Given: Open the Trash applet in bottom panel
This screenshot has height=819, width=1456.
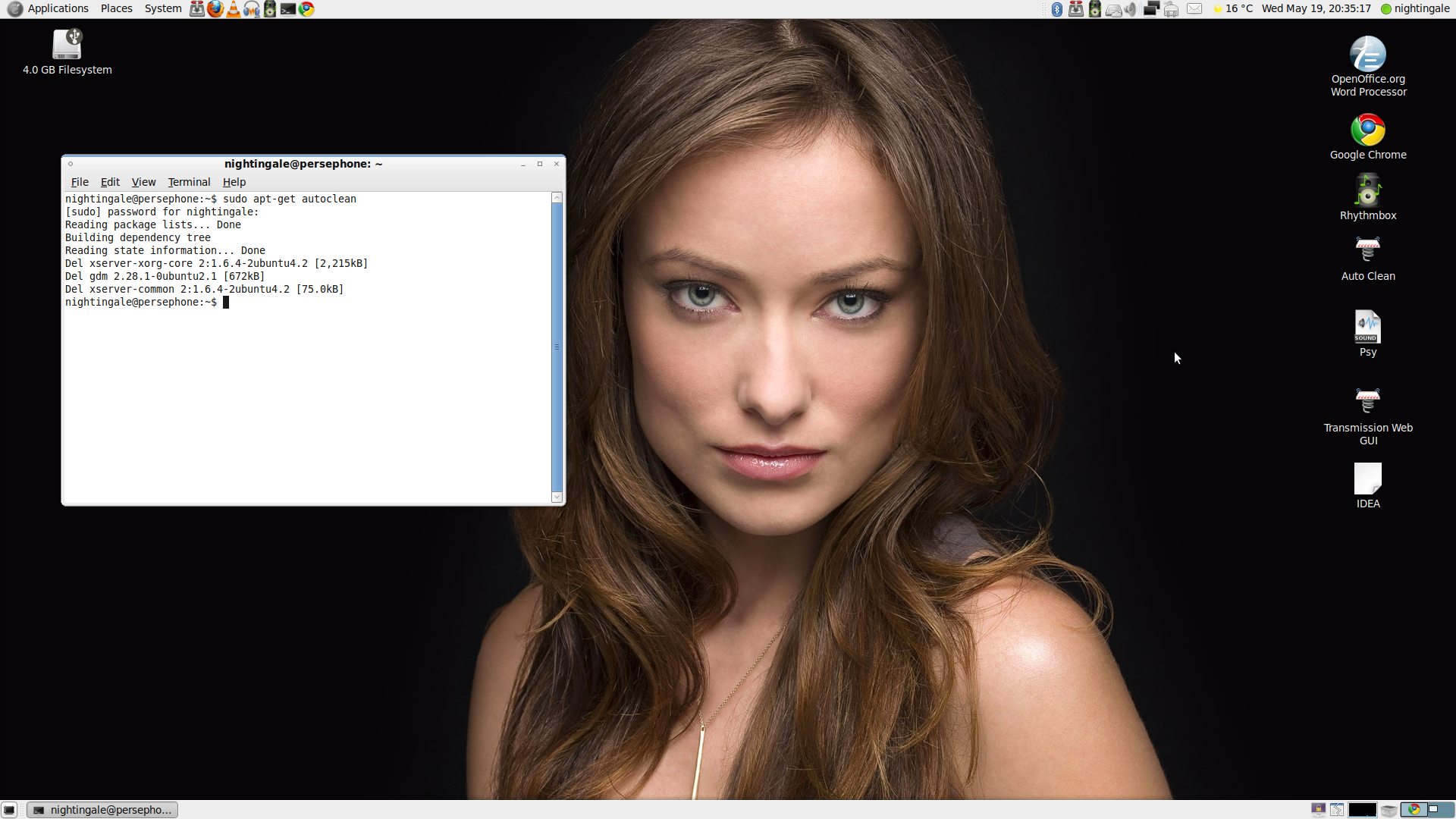Looking at the screenshot, I should (1389, 810).
